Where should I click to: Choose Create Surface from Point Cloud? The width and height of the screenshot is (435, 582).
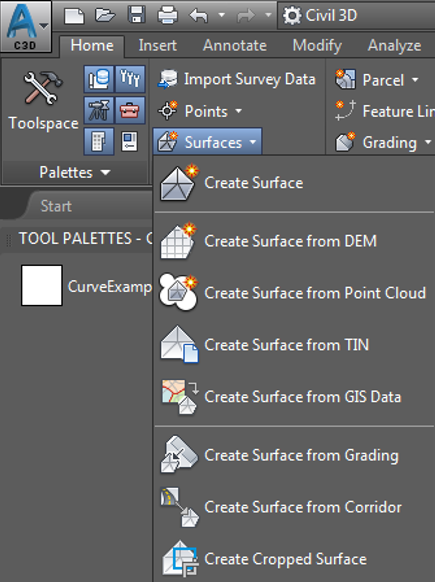294,293
